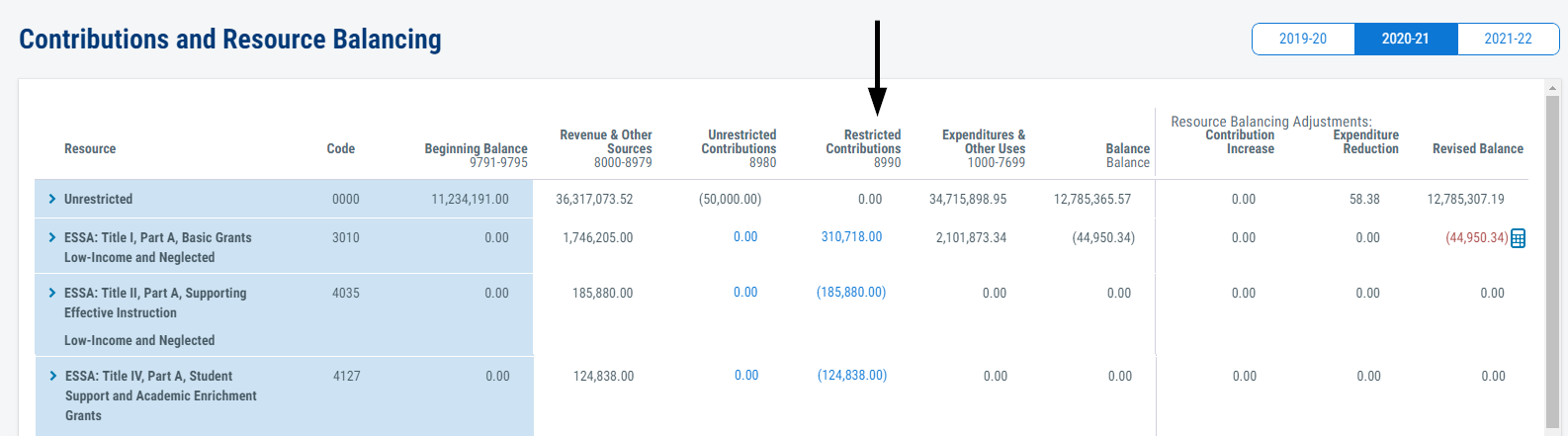Open calculator icon beside ESSA Title I revised balance
The width and height of the screenshot is (1568, 436).
1519,238
